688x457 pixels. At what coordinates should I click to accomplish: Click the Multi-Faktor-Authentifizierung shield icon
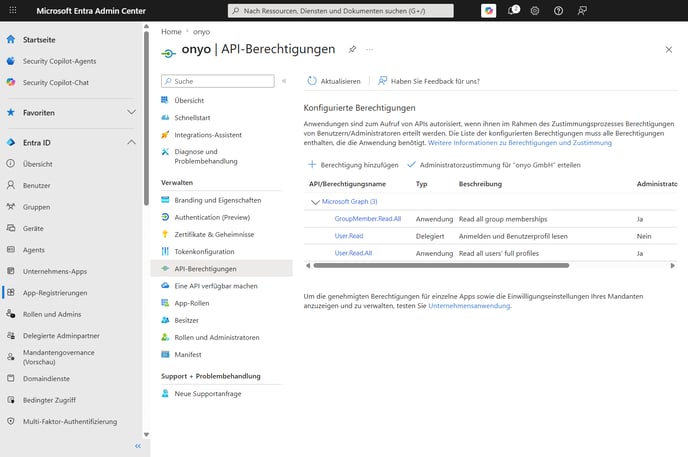pyautogui.click(x=11, y=421)
